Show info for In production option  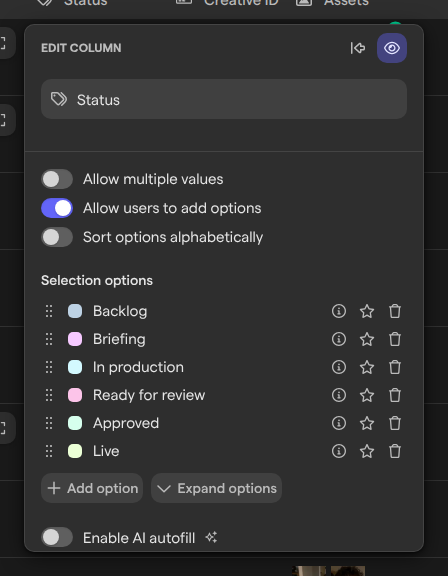point(339,367)
